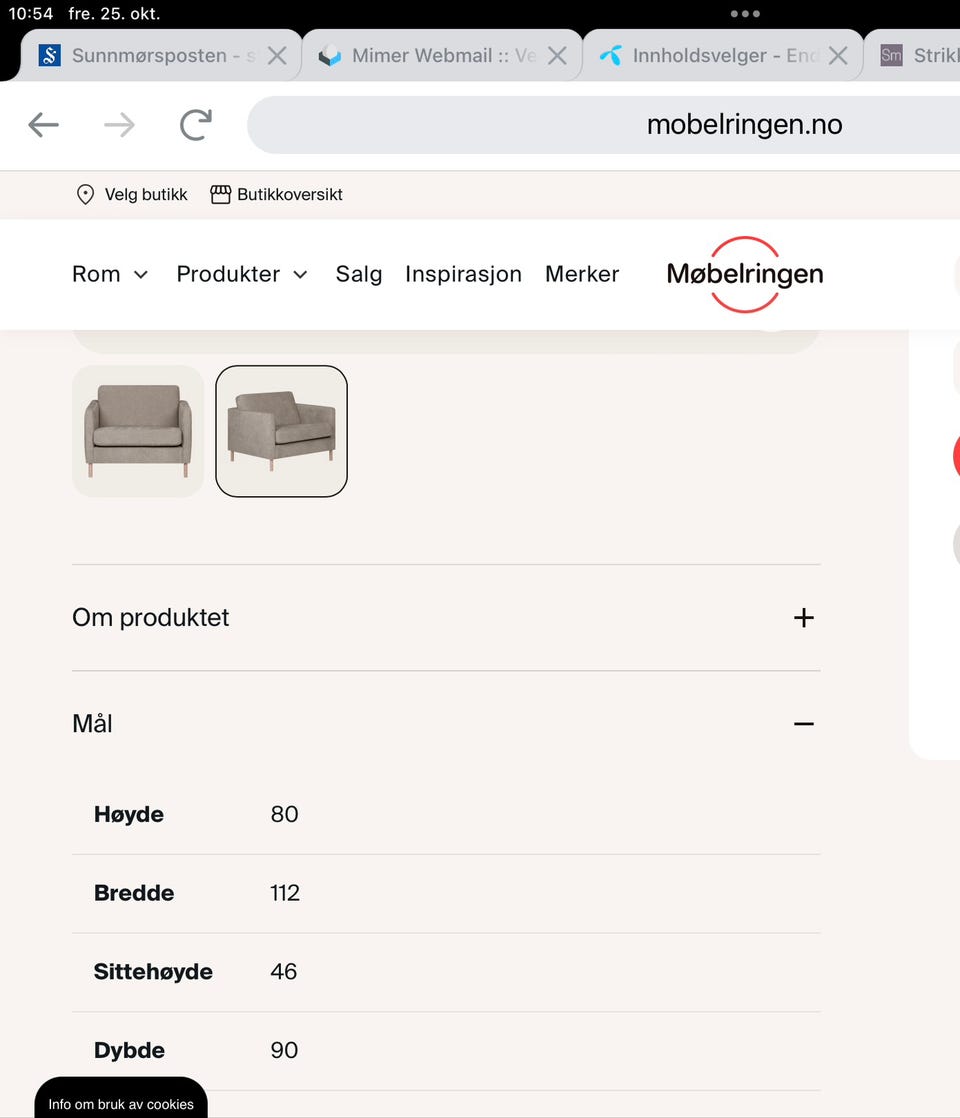Switch to the Sunnmørsposten tab
960x1118 pixels.
(x=160, y=56)
